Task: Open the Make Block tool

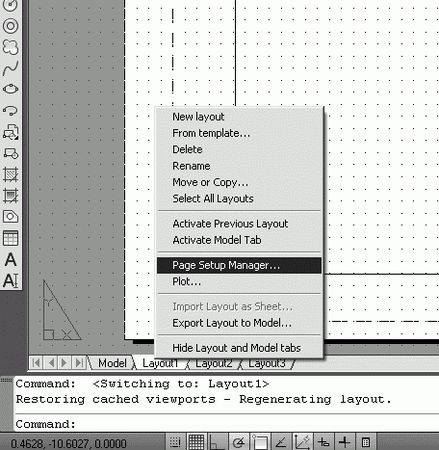Action: coord(10,153)
